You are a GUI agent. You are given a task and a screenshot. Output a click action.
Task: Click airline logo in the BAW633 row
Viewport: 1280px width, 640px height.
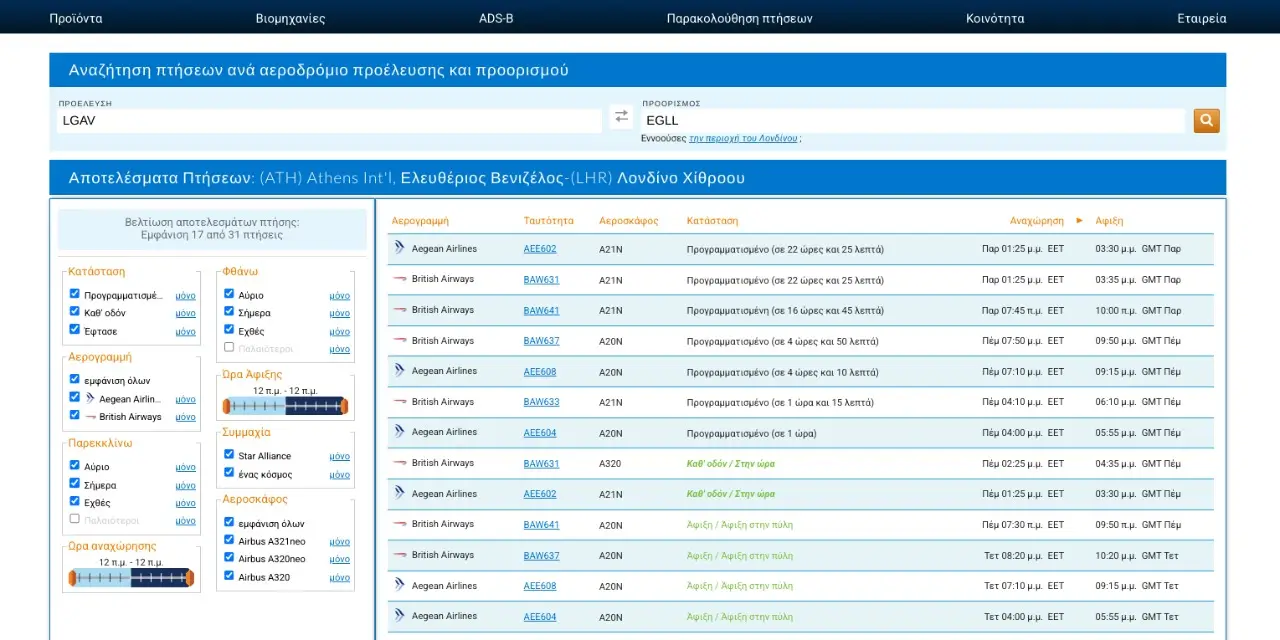[400, 402]
